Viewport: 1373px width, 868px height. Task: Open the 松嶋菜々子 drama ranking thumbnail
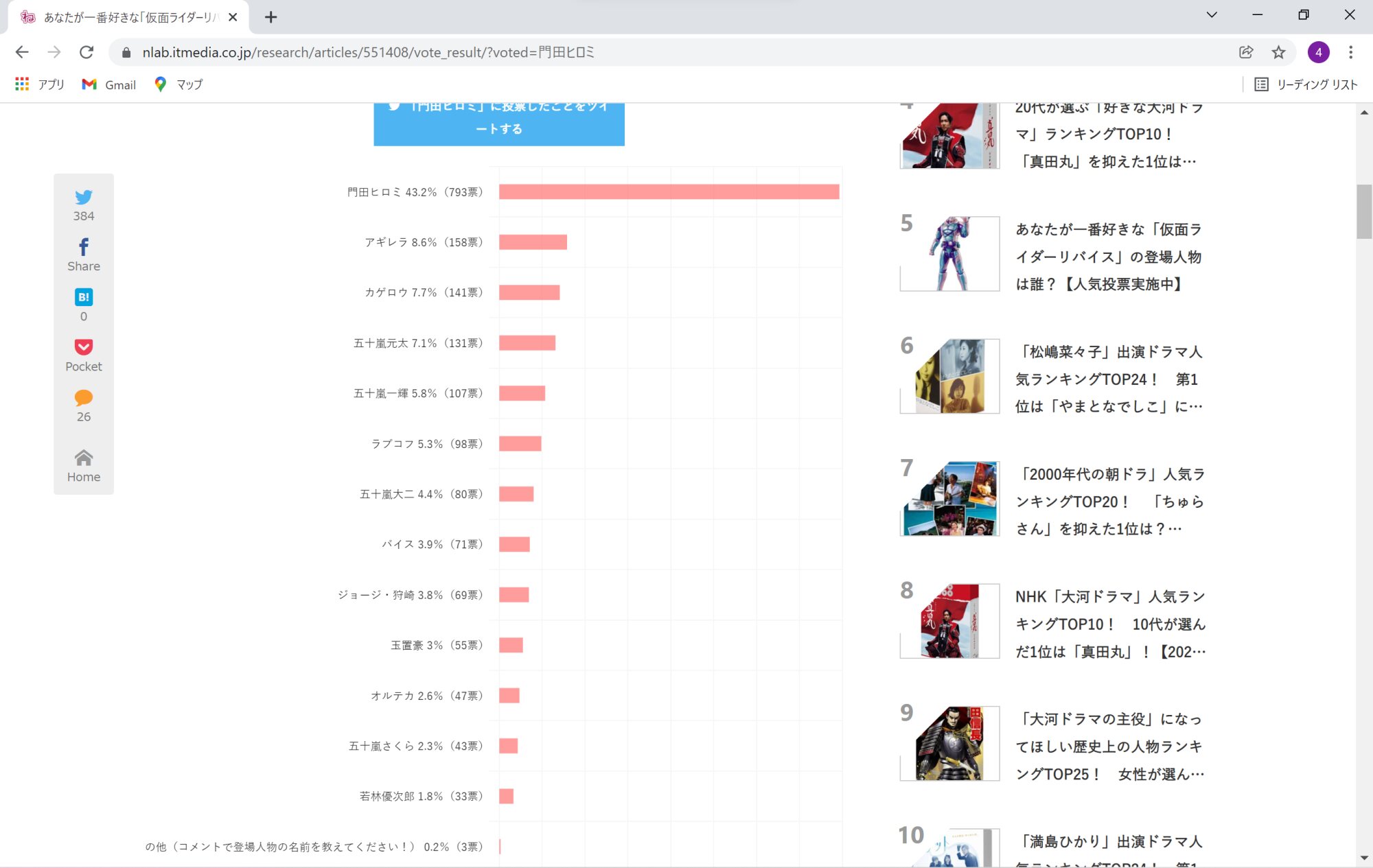click(x=949, y=376)
